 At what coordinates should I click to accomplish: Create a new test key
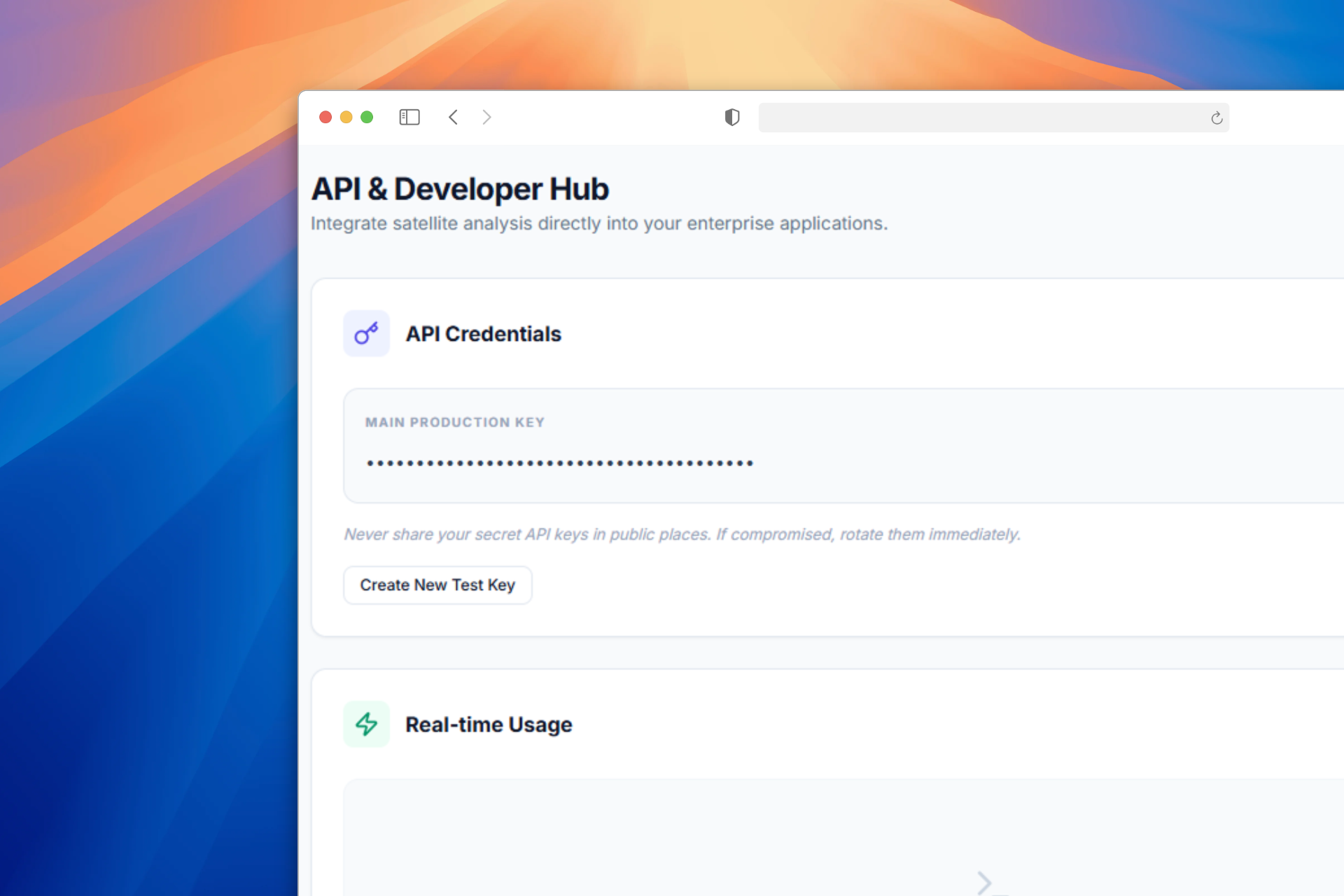click(x=437, y=584)
